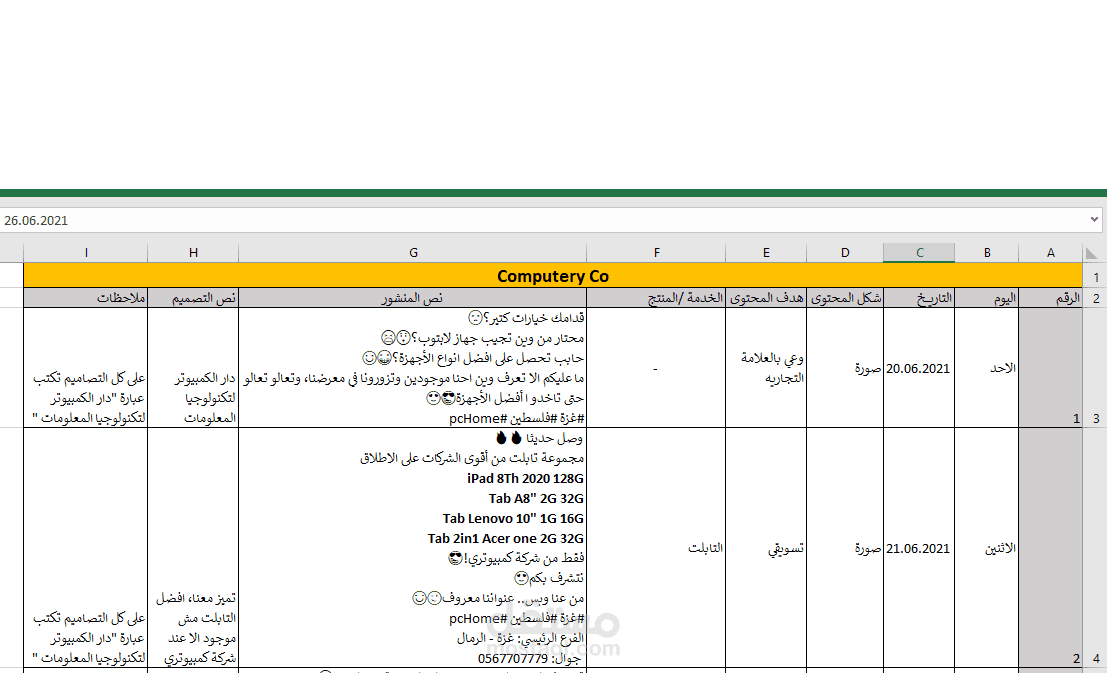The width and height of the screenshot is (1107, 673).
Task: Click the شكل المحتوى header cell
Action: [x=845, y=298]
